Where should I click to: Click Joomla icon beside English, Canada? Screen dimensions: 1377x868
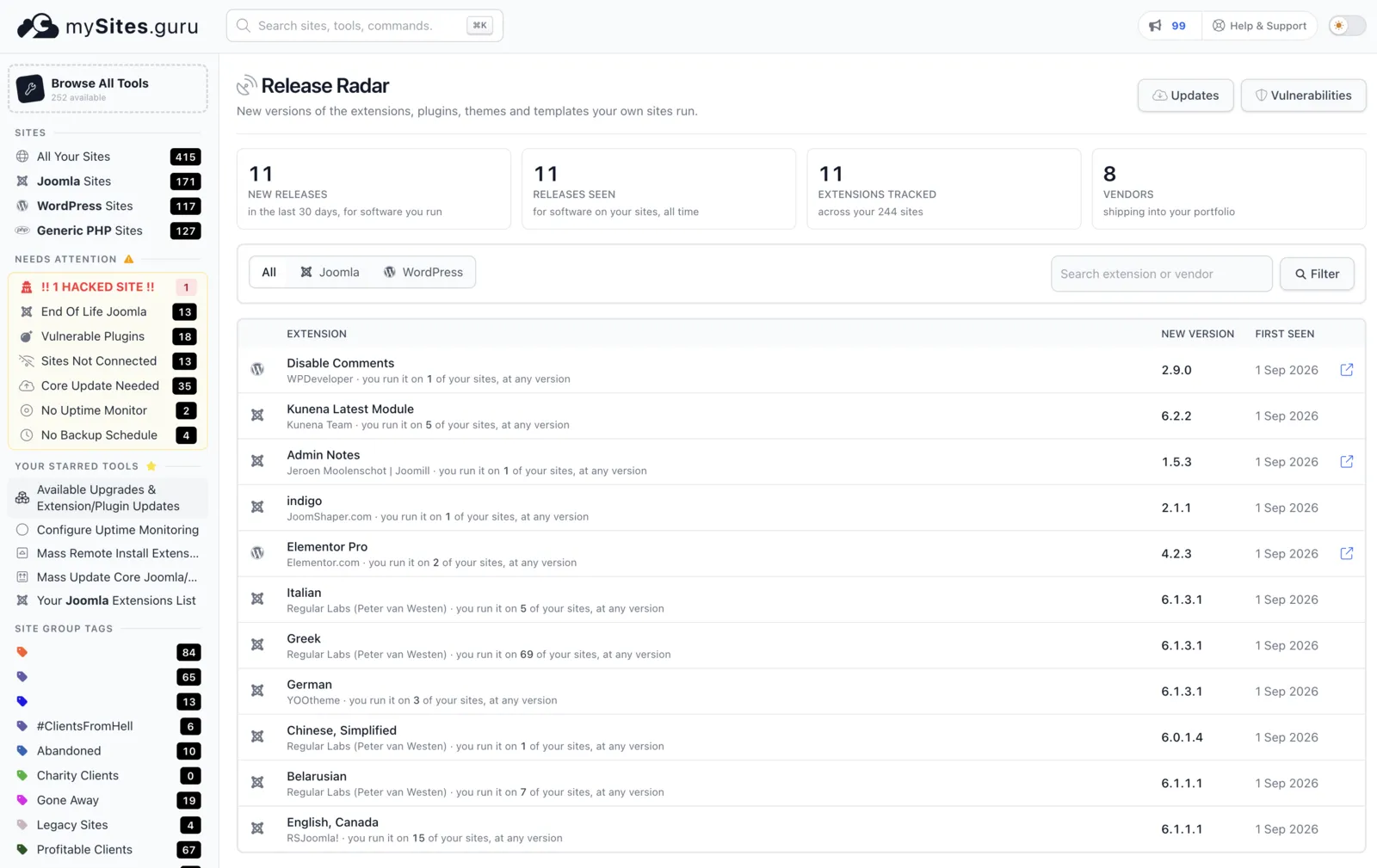257,828
